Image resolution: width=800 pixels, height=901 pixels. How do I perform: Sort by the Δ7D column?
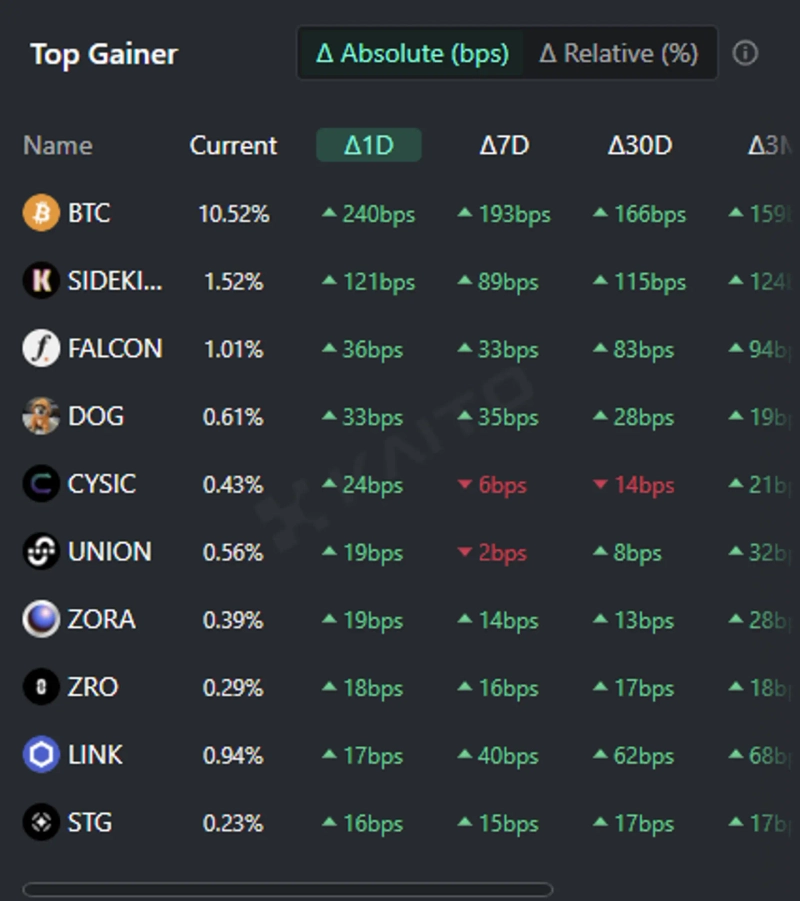point(504,146)
